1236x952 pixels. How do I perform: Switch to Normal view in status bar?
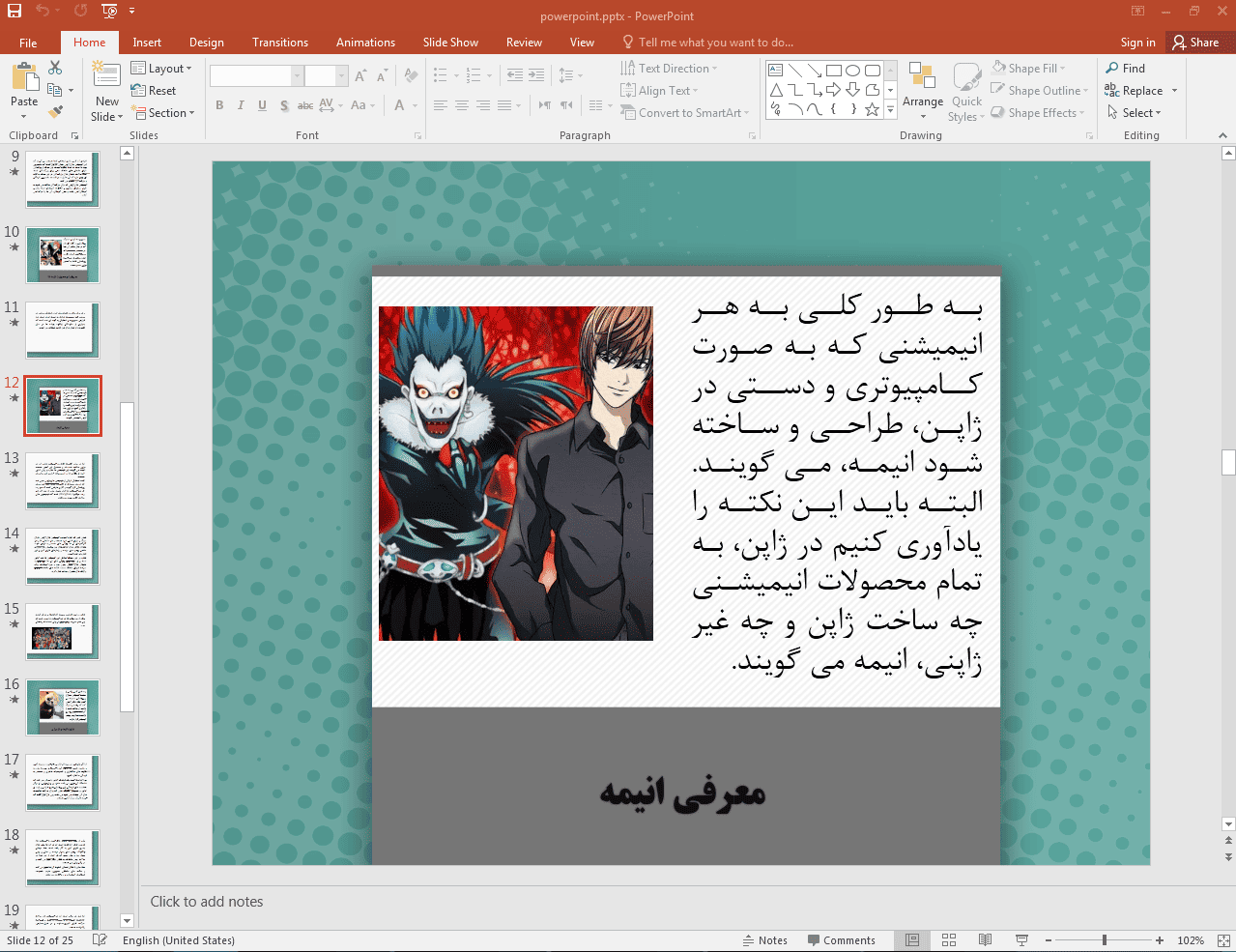click(x=912, y=940)
